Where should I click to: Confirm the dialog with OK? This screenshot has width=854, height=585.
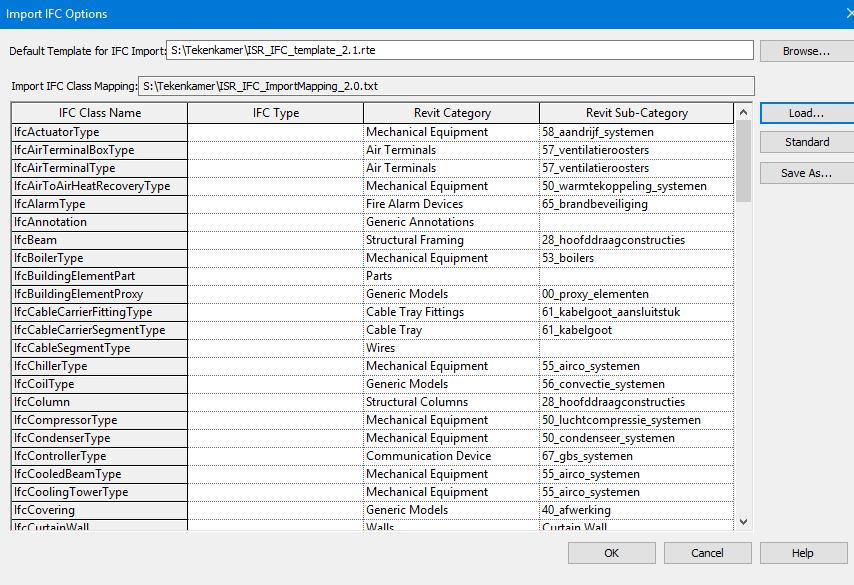point(612,553)
